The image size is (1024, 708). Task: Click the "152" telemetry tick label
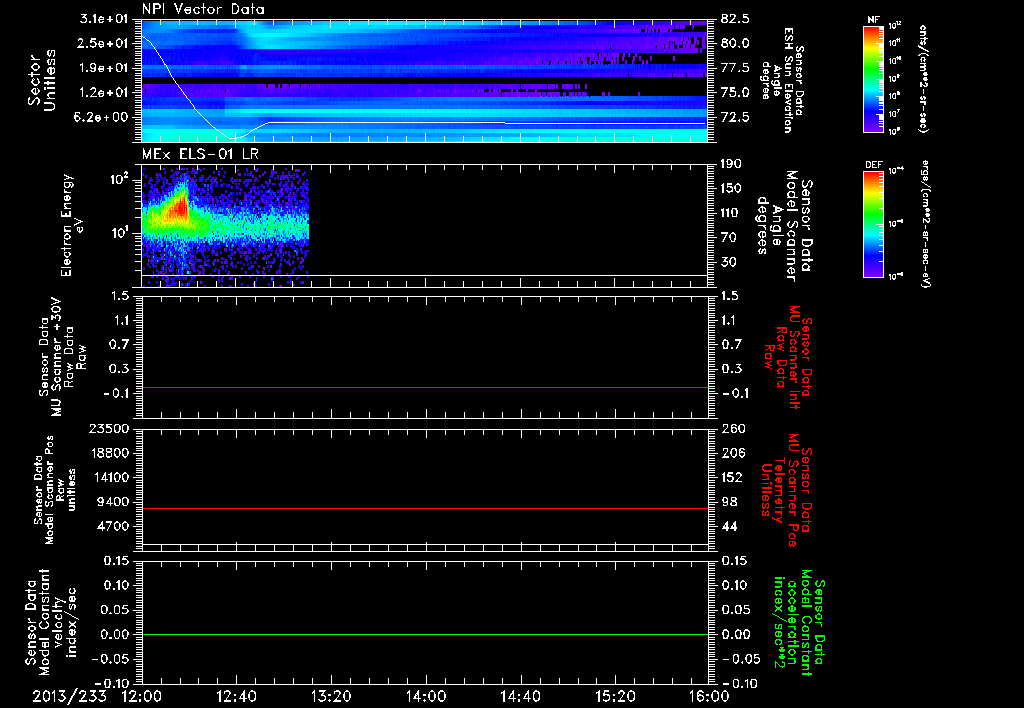(733, 477)
